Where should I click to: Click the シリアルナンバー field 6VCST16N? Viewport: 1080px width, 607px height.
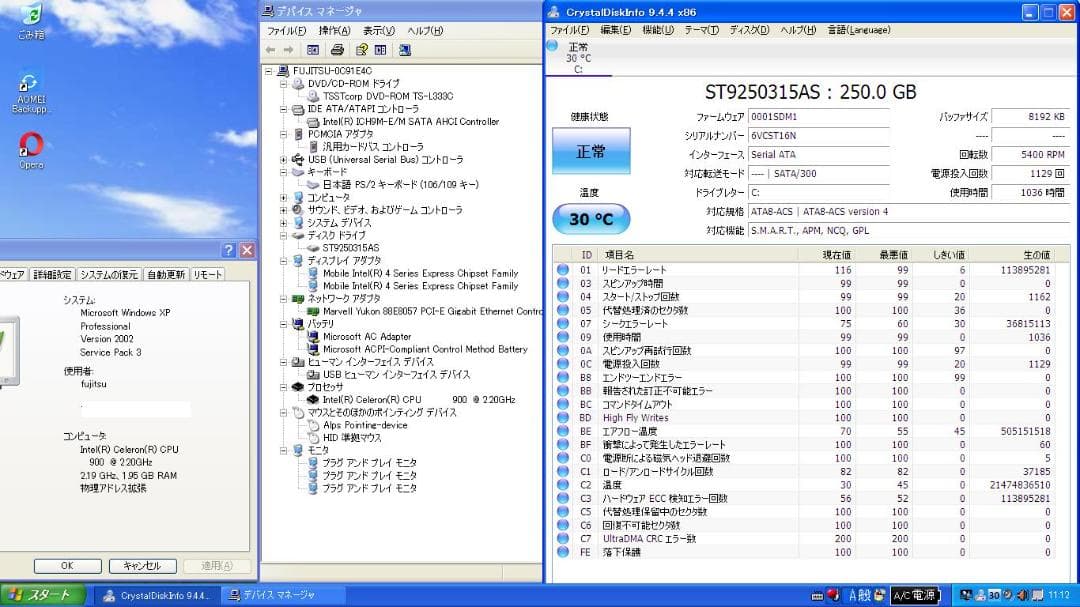(819, 136)
